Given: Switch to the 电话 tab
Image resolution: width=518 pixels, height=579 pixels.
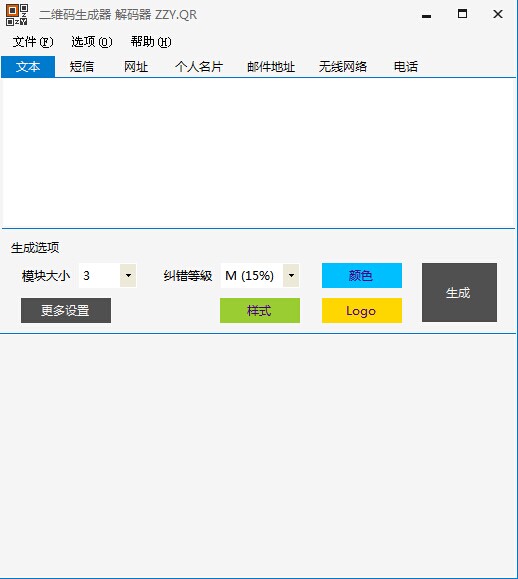Looking at the screenshot, I should pos(406,67).
